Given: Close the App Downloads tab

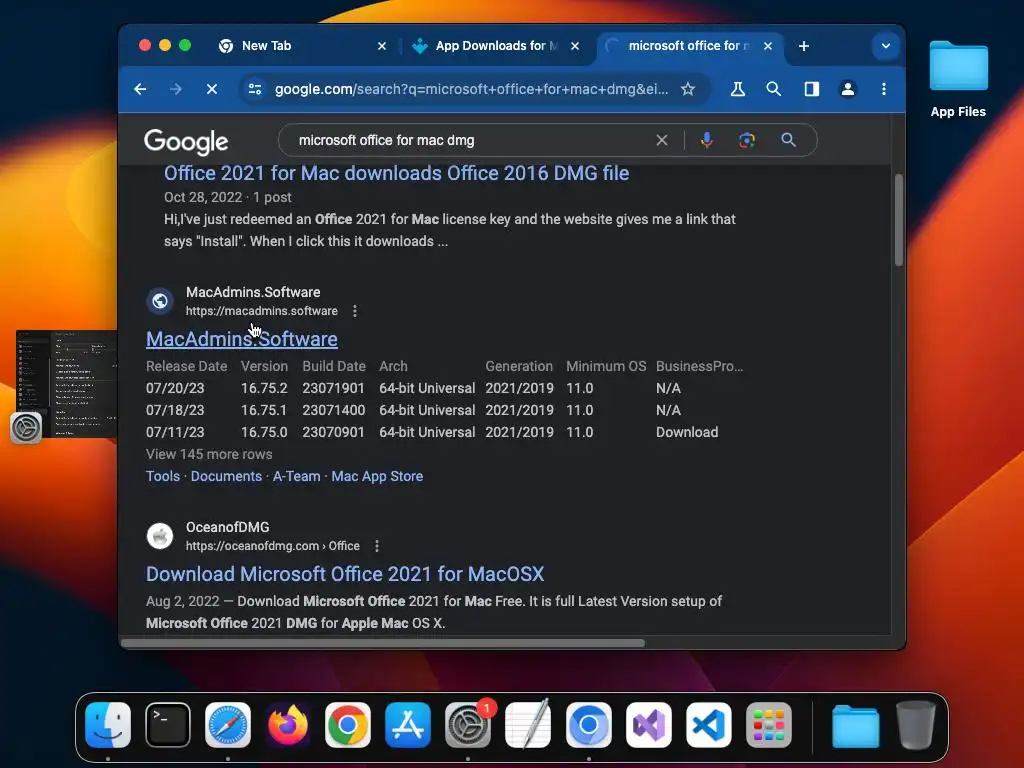Looking at the screenshot, I should tap(575, 46).
